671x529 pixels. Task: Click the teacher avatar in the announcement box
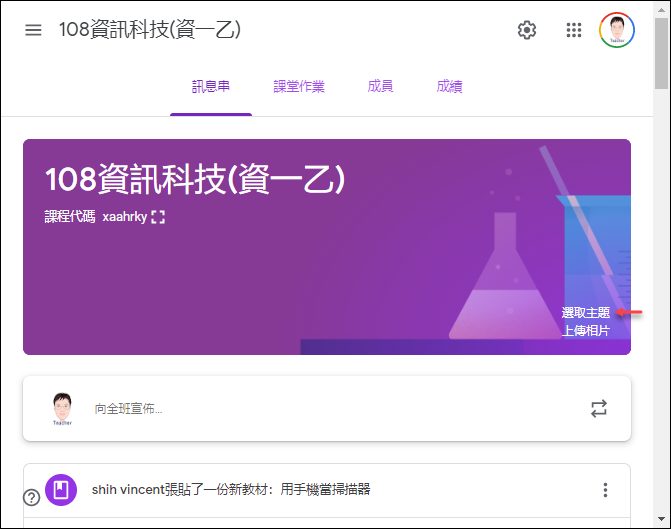pyautogui.click(x=62, y=409)
